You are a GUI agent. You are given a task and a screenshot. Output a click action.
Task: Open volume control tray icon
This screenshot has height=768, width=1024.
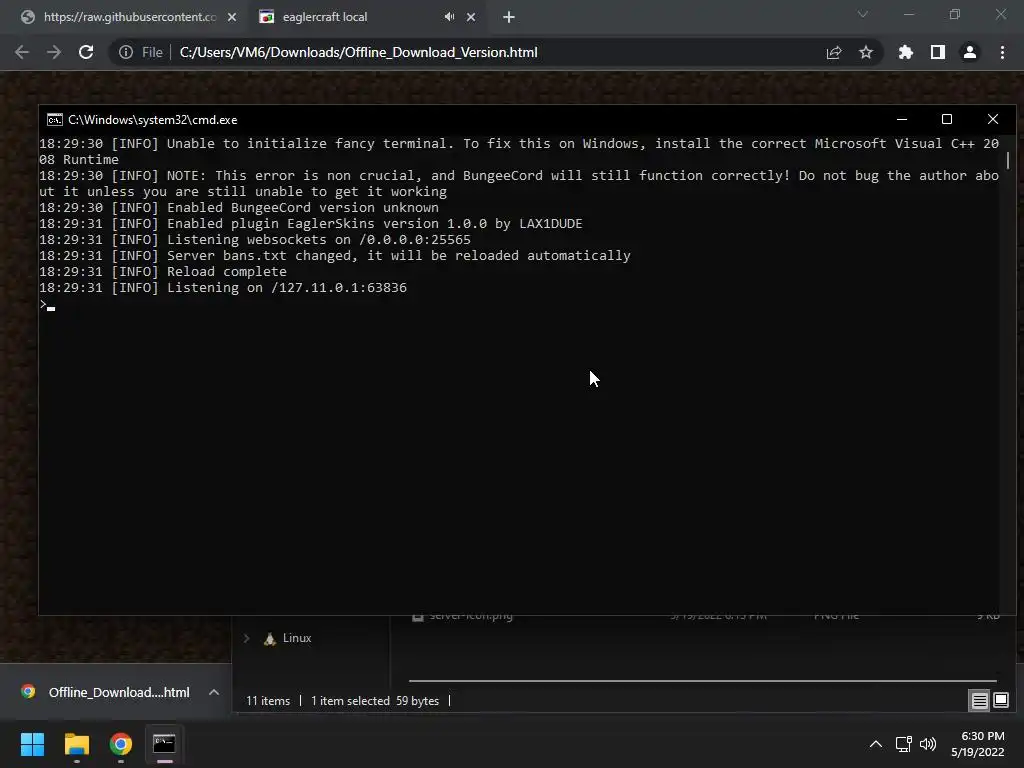point(927,744)
